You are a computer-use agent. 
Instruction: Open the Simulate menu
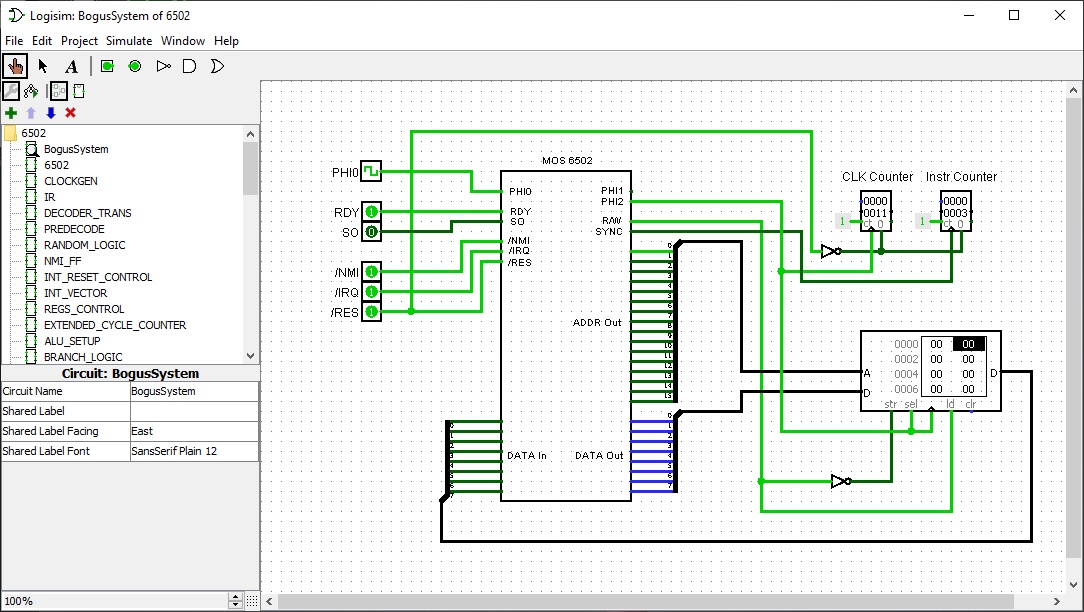click(129, 41)
